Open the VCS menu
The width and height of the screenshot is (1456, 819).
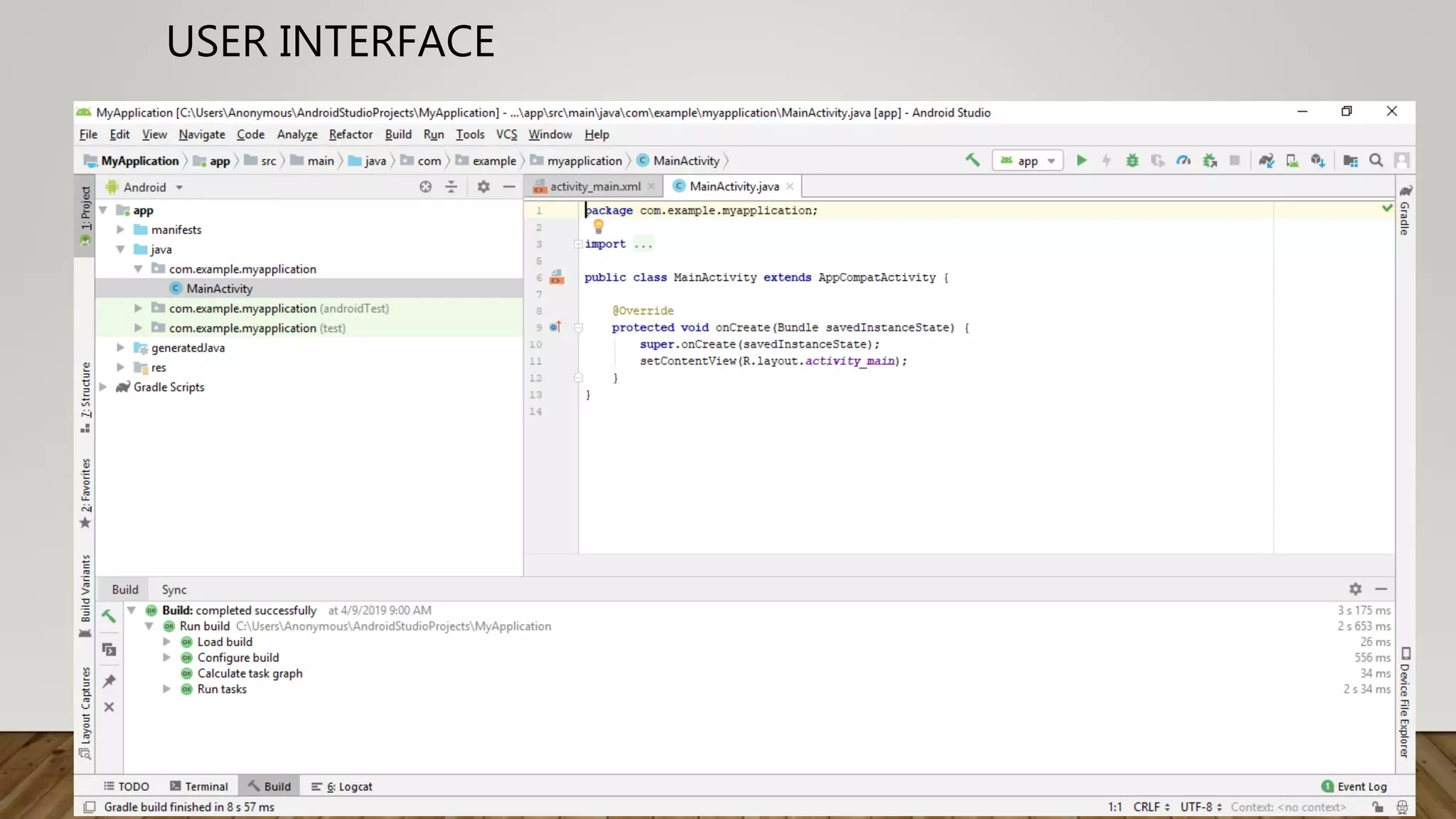click(x=506, y=134)
